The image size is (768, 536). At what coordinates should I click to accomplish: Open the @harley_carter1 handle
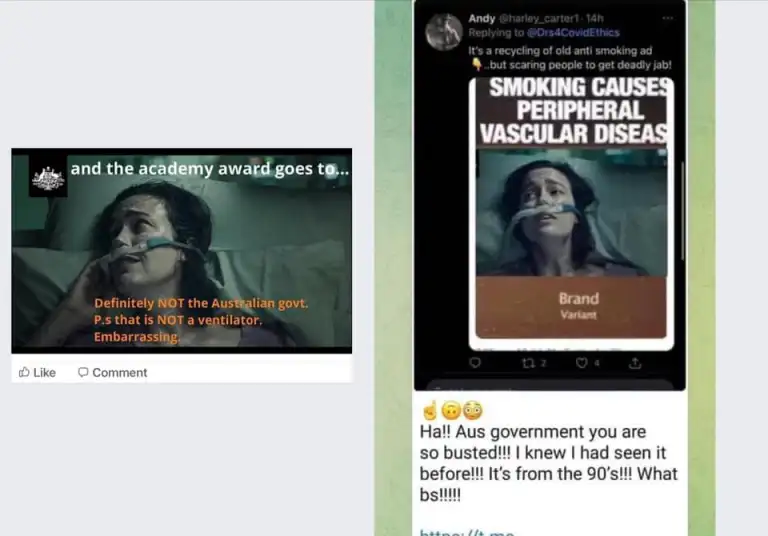[539, 19]
